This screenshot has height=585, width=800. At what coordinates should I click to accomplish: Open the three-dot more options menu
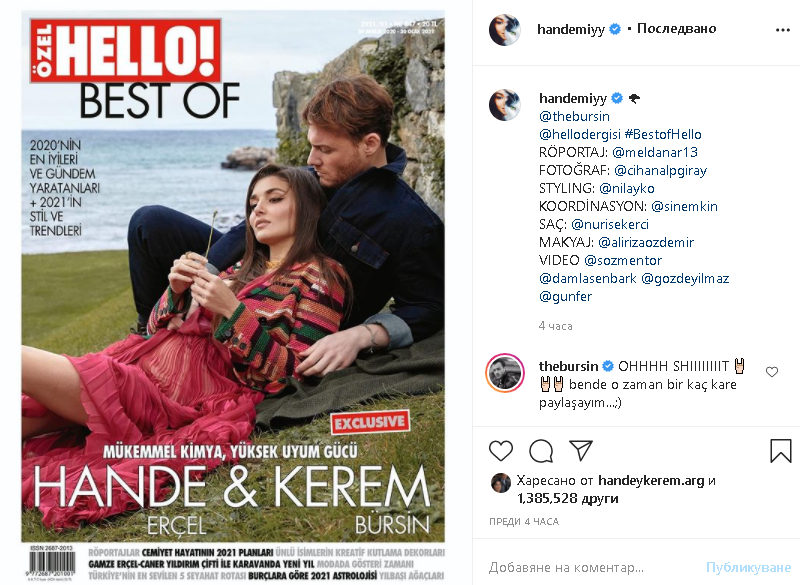(783, 30)
